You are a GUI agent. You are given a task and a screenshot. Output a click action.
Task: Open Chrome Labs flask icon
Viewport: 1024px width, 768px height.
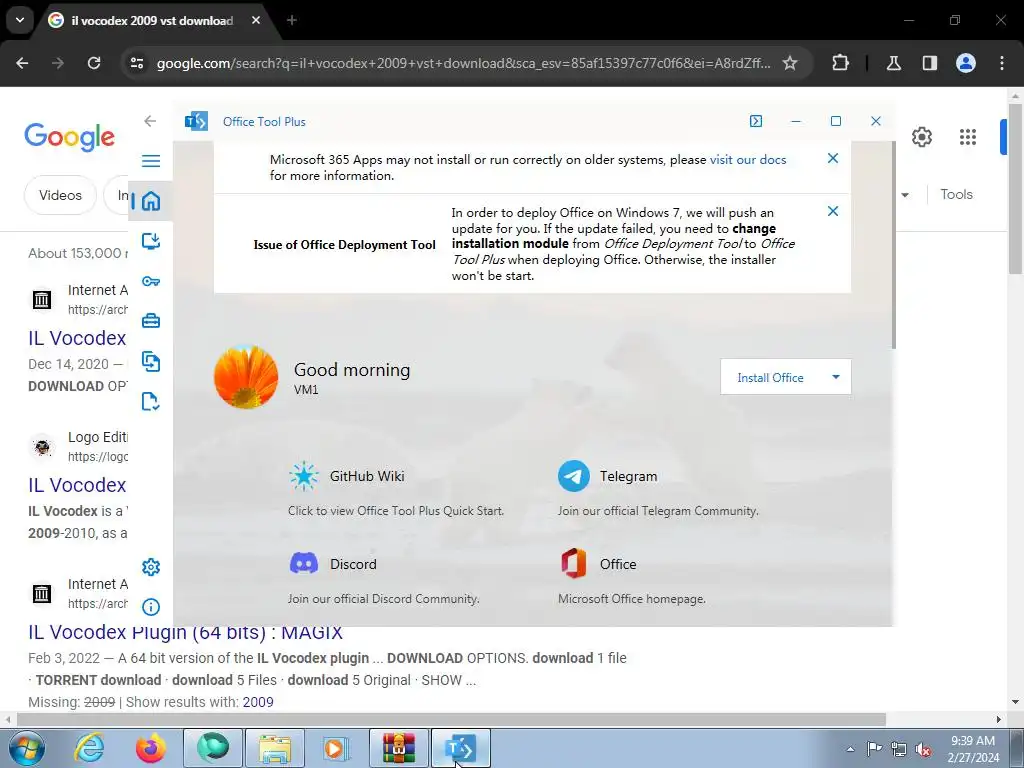pyautogui.click(x=894, y=63)
